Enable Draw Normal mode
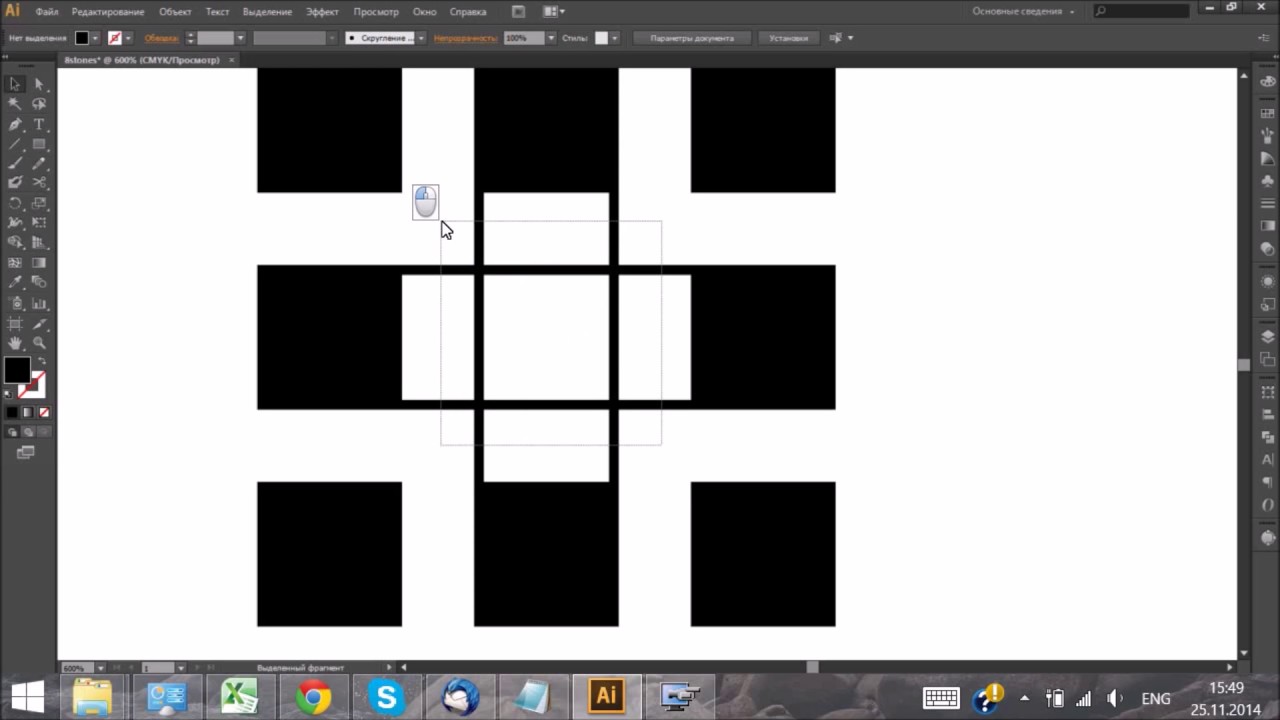 click(12, 432)
